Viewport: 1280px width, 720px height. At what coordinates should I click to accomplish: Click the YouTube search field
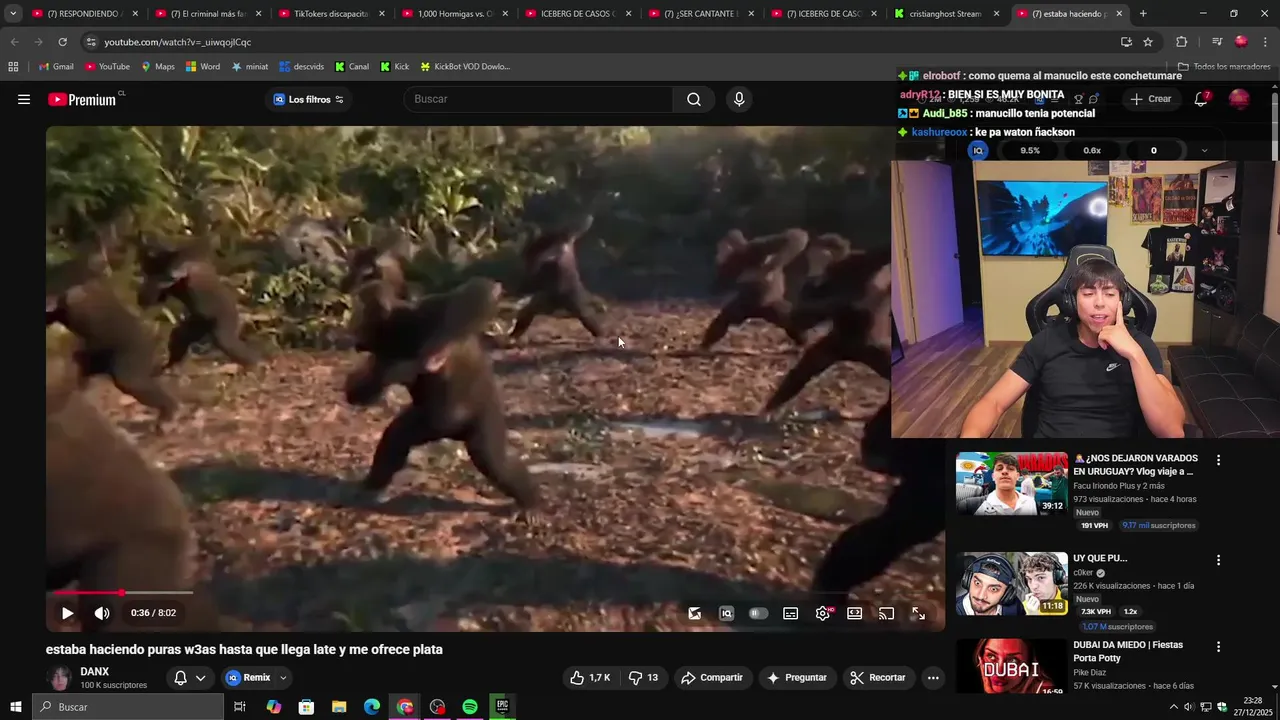[538, 99]
